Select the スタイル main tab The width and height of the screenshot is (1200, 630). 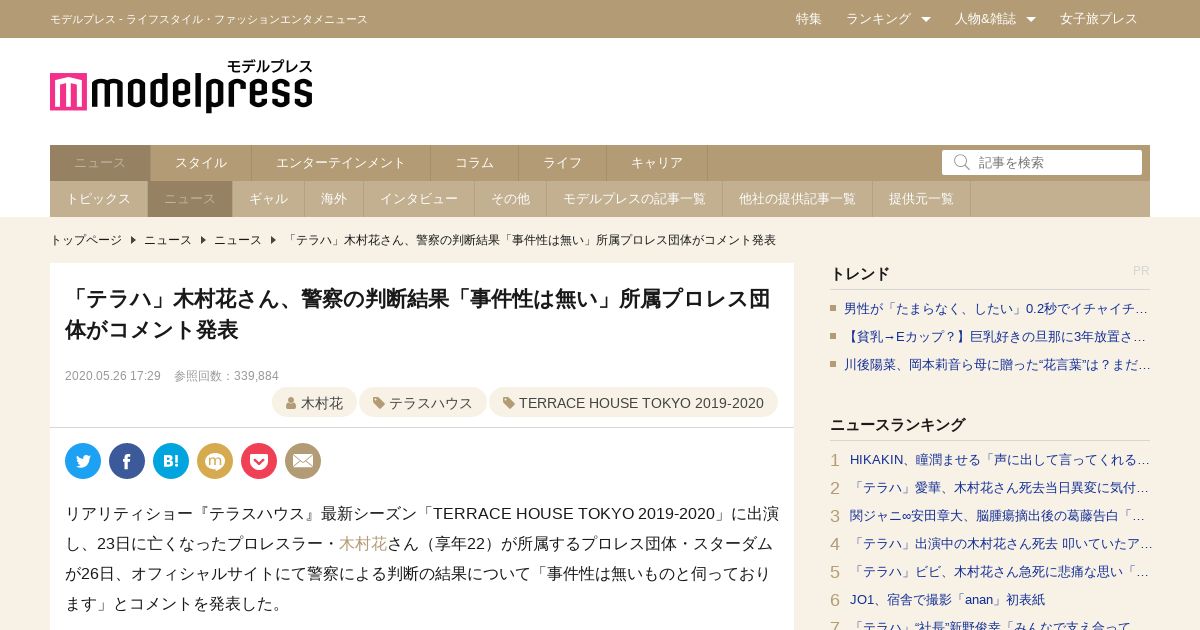point(201,163)
